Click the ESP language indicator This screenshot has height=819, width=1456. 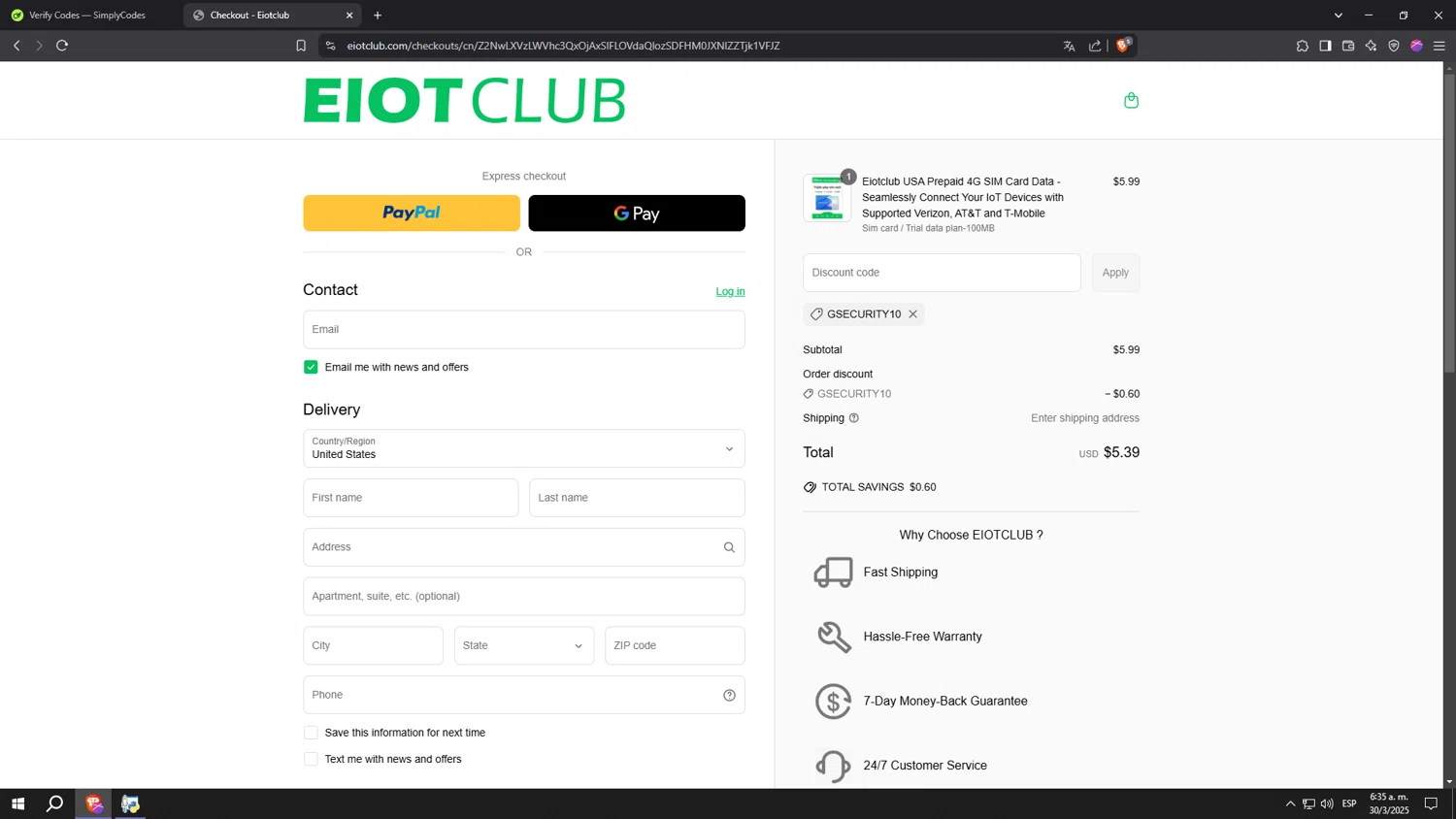1349,803
